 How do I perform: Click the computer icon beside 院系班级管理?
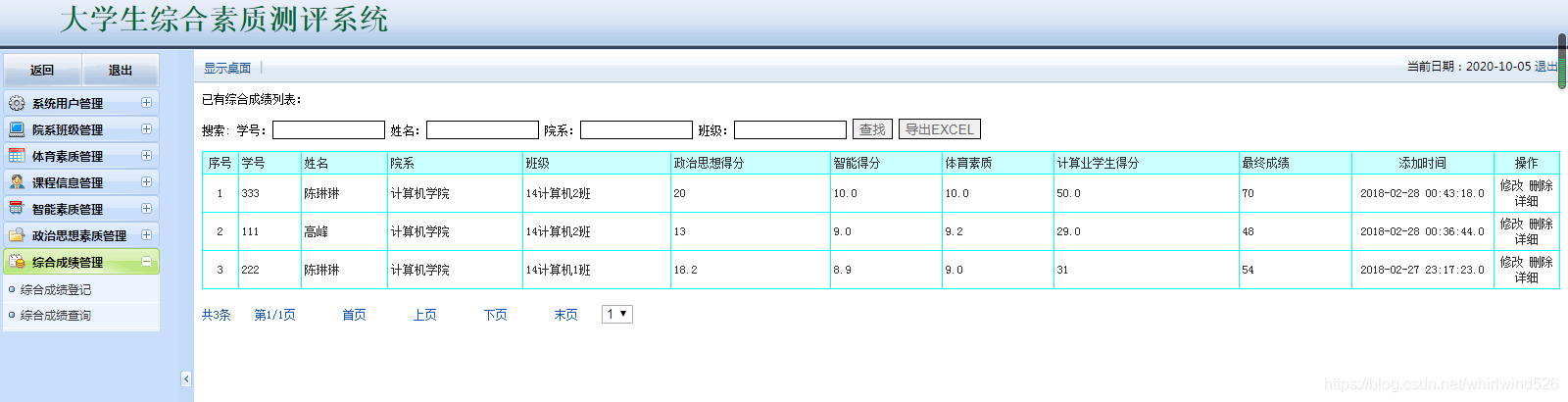(x=17, y=129)
